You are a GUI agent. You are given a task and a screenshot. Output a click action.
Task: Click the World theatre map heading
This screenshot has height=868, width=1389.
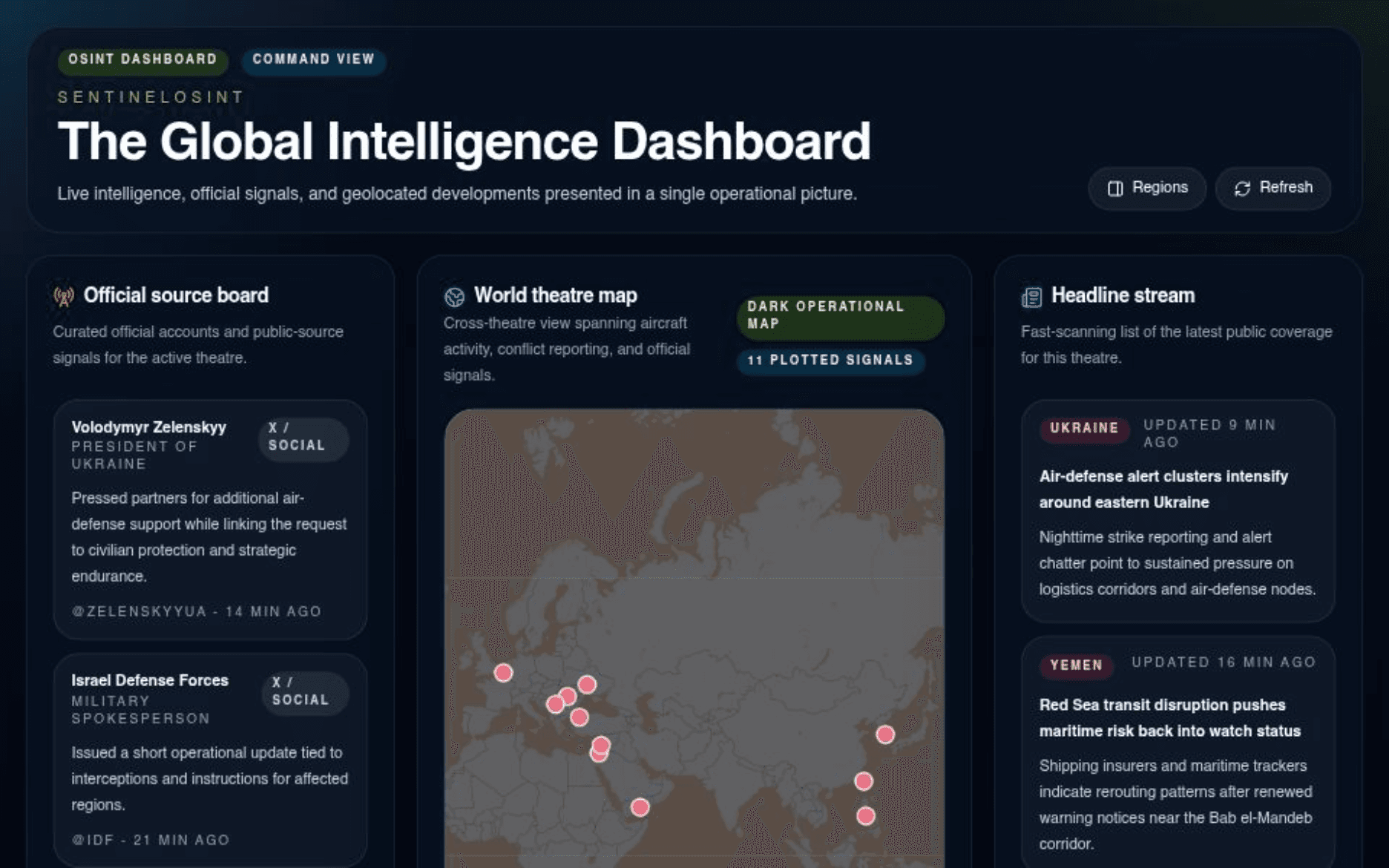click(555, 296)
